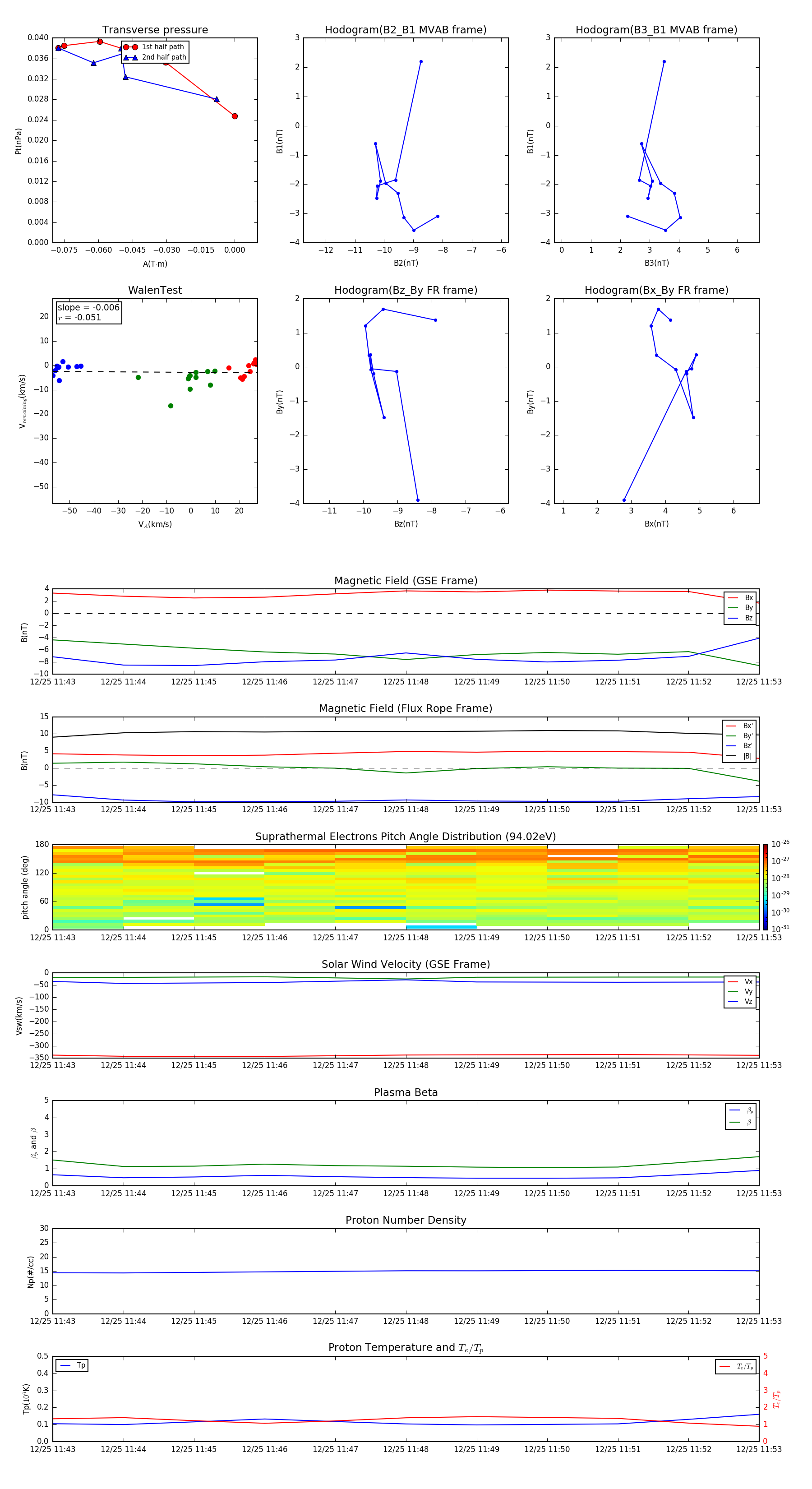Click the lowest green outlier dot in WalenTest
This screenshot has height=1489, width=812.
tap(171, 406)
